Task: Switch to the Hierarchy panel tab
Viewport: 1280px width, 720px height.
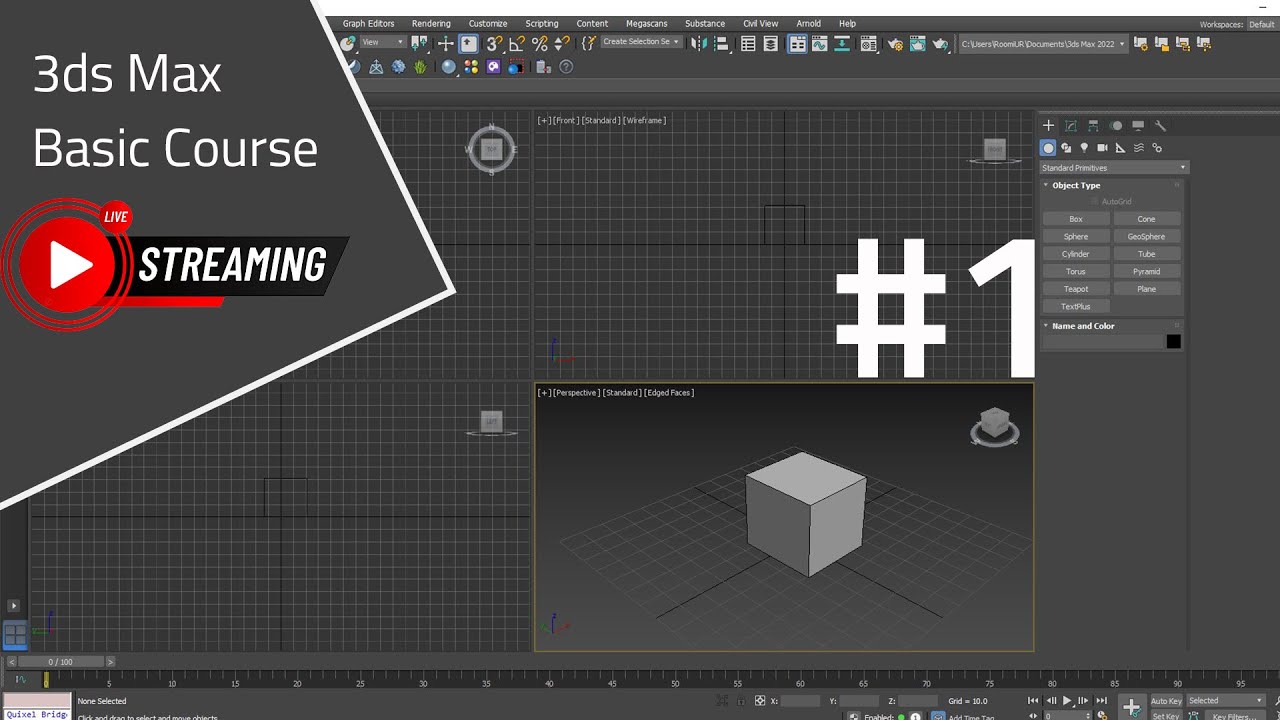Action: pos(1093,126)
